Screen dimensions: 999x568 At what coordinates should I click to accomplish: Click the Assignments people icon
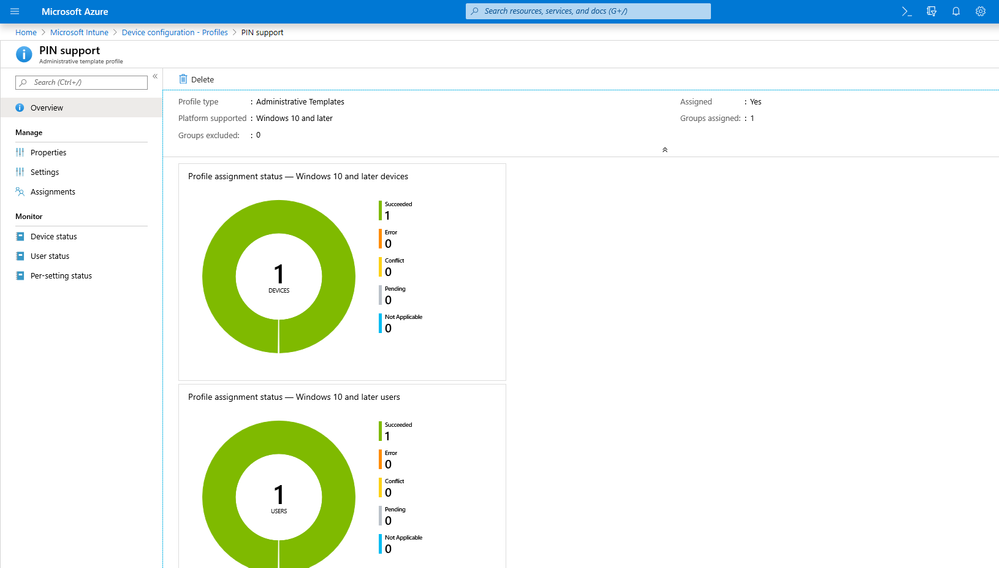click(x=20, y=192)
